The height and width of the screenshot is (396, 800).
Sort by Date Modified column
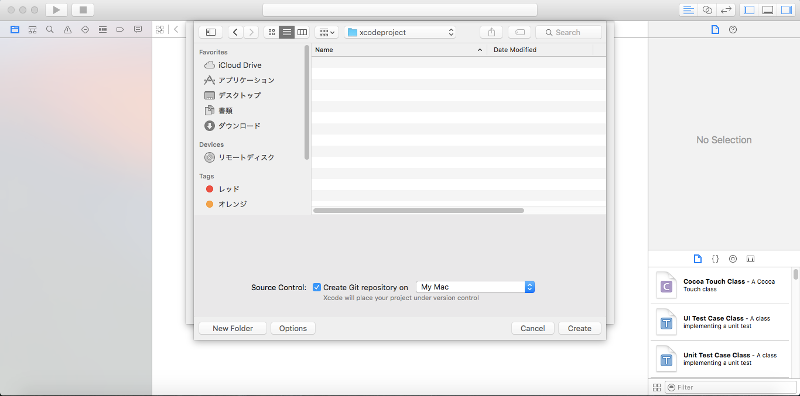[540, 50]
